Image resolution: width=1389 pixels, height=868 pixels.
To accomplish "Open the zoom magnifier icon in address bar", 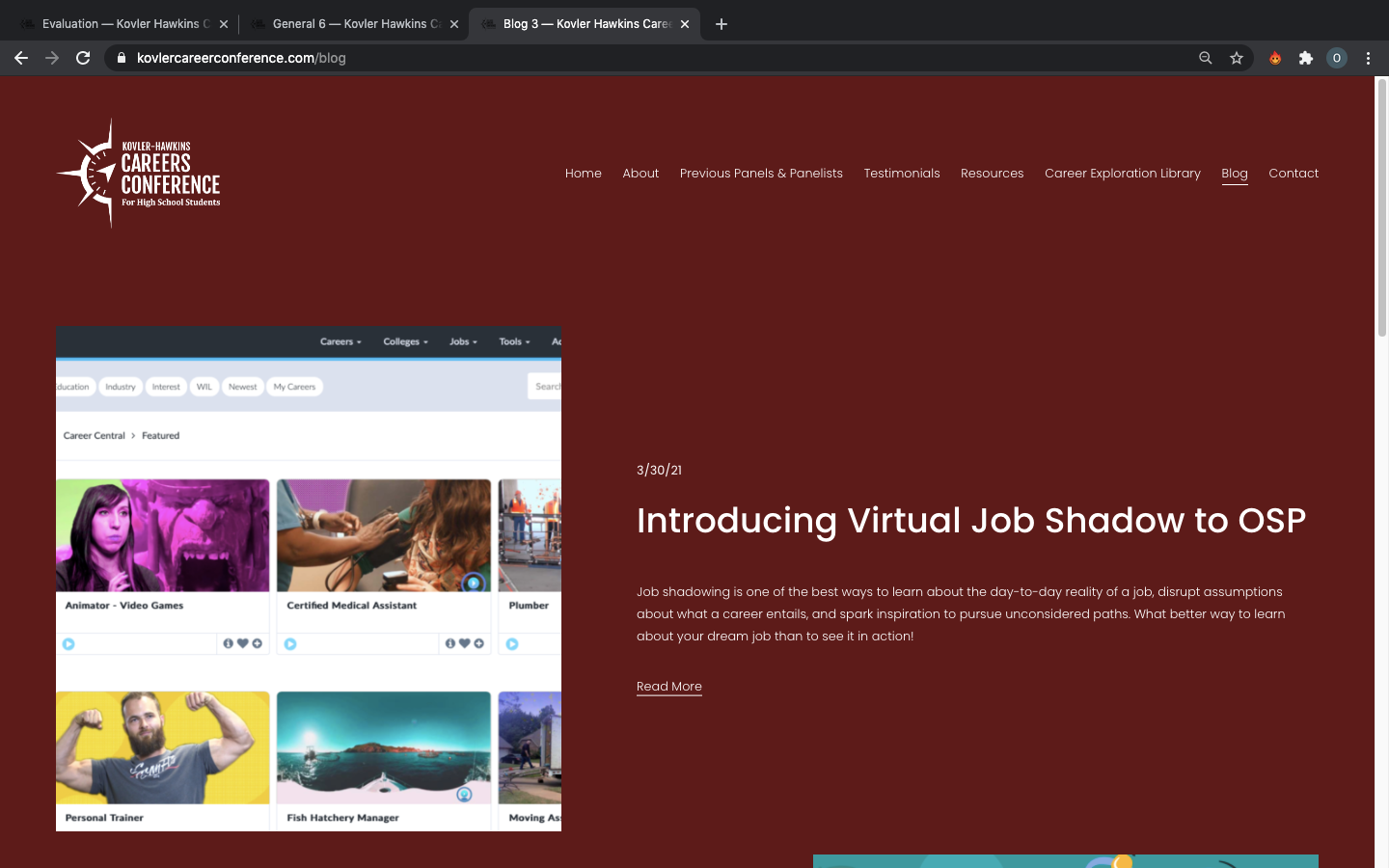I will point(1206,58).
